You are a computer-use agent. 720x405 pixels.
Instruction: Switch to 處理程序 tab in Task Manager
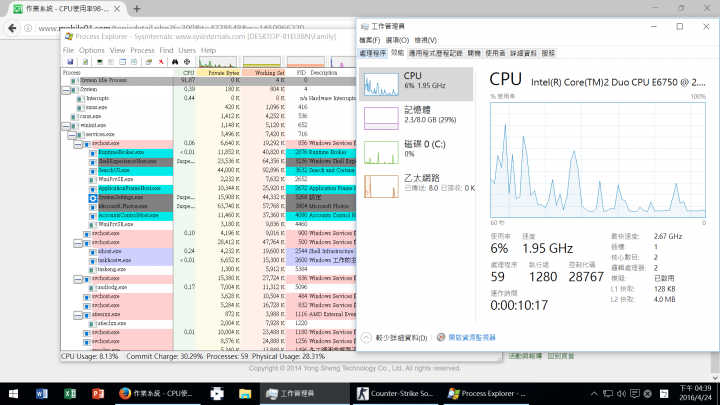[x=372, y=53]
